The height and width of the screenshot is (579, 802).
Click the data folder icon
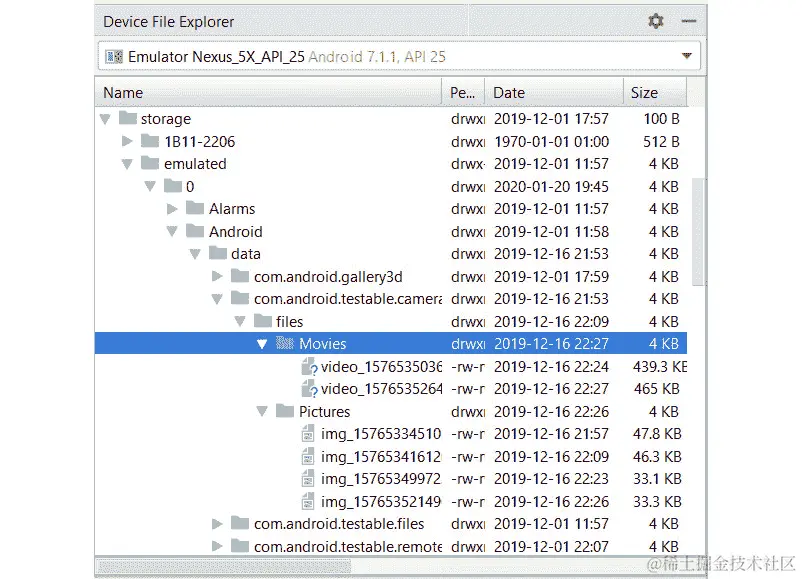pos(218,253)
